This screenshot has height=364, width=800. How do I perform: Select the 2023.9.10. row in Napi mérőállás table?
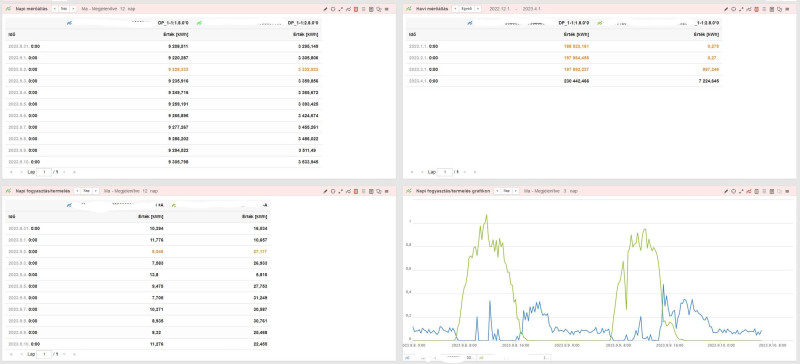tap(164, 161)
